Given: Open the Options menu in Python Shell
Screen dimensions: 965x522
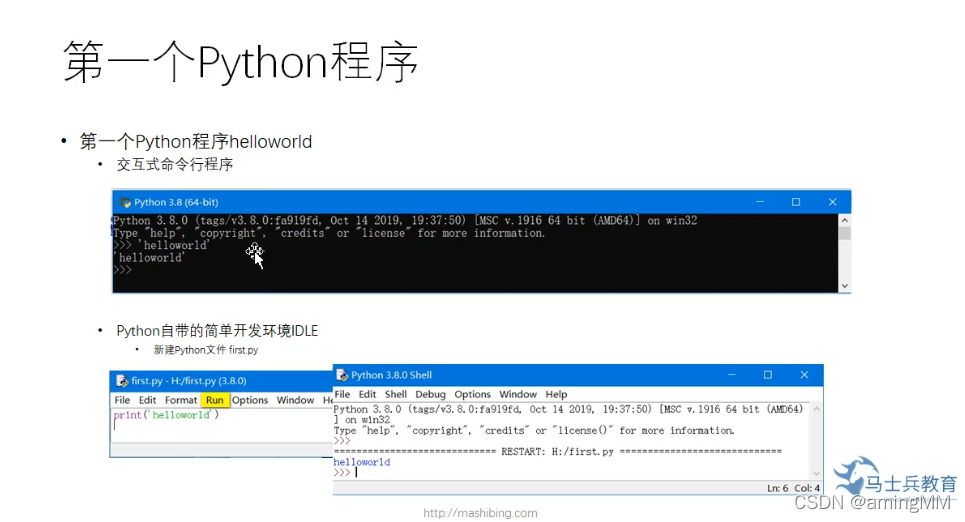Looking at the screenshot, I should [473, 394].
